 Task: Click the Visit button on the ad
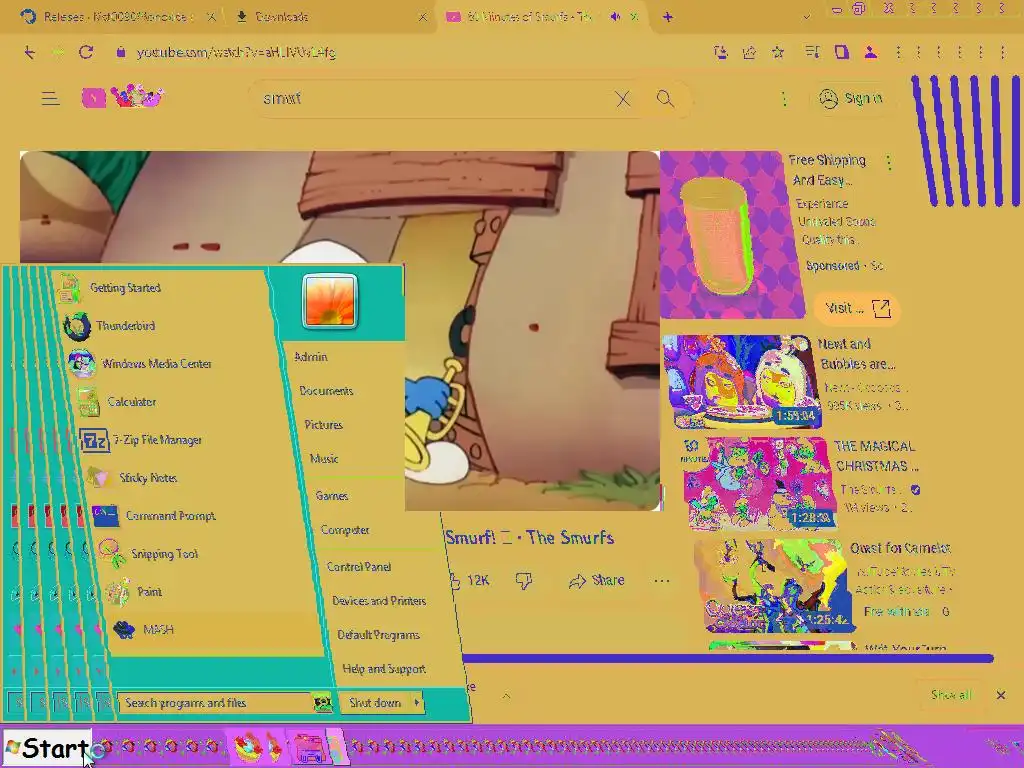857,308
